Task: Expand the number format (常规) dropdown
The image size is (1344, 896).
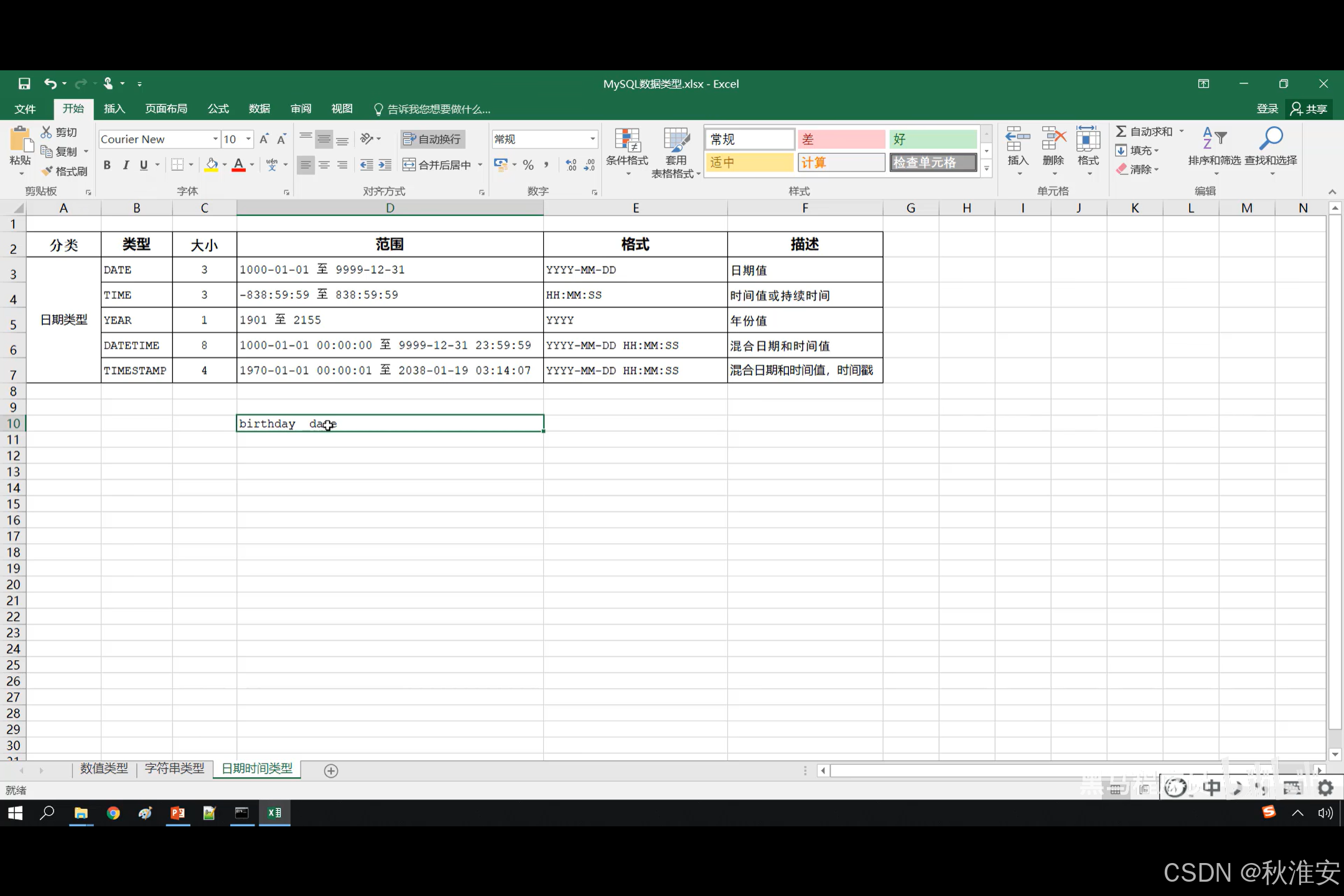Action: [592, 139]
